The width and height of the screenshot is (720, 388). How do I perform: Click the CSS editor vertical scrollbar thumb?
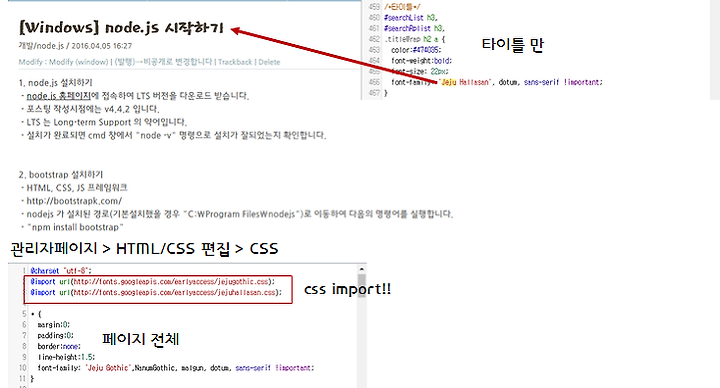pyautogui.click(x=362, y=286)
